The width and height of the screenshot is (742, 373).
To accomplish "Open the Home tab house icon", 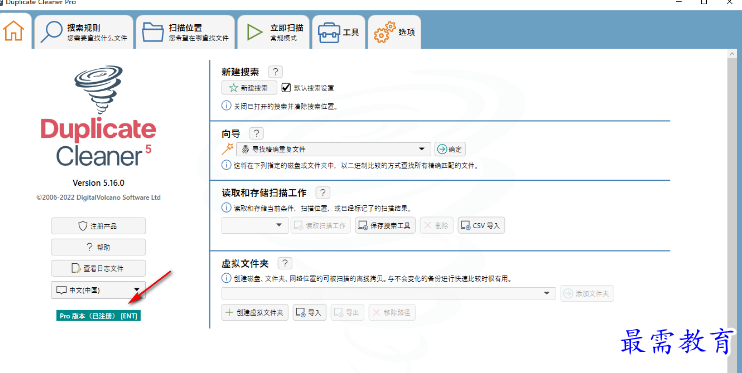I will (14, 31).
